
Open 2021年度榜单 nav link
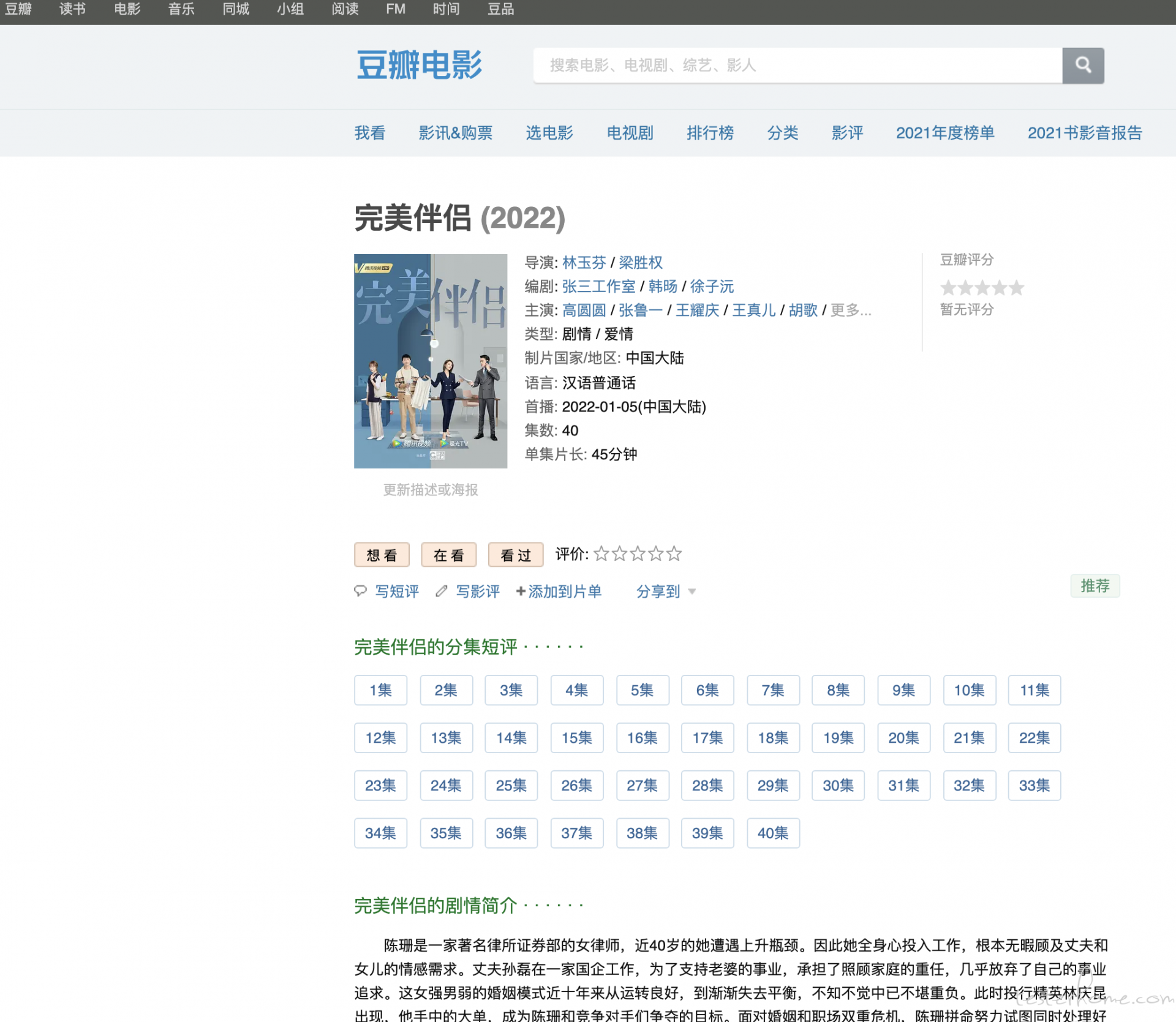point(945,133)
